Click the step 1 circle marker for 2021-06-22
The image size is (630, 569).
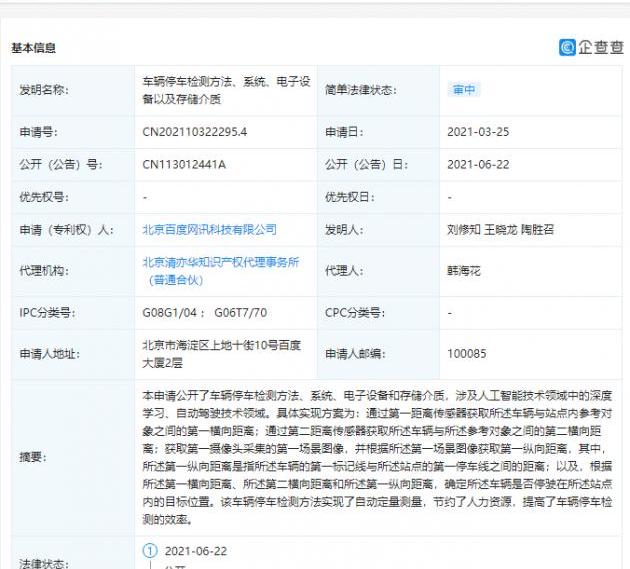tap(150, 551)
